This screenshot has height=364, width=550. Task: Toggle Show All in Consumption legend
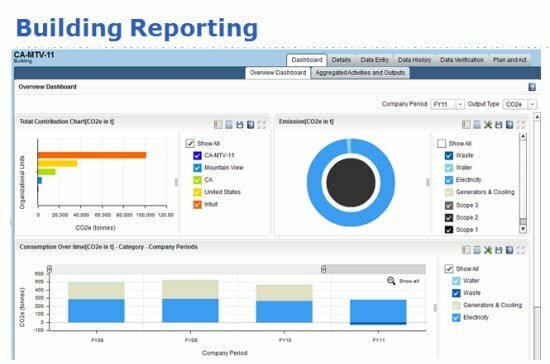point(449,269)
